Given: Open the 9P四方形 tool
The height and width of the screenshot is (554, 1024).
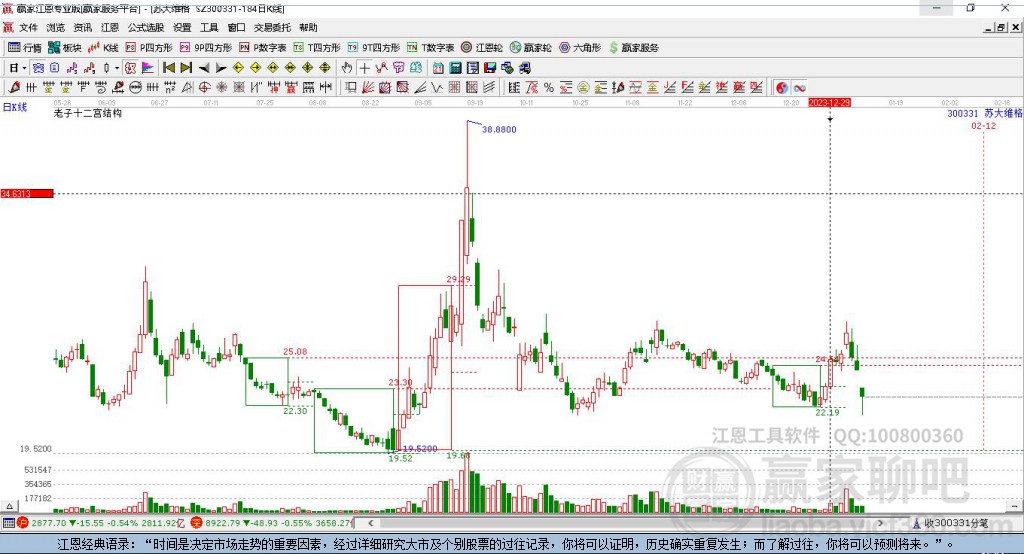Looking at the screenshot, I should [206, 48].
